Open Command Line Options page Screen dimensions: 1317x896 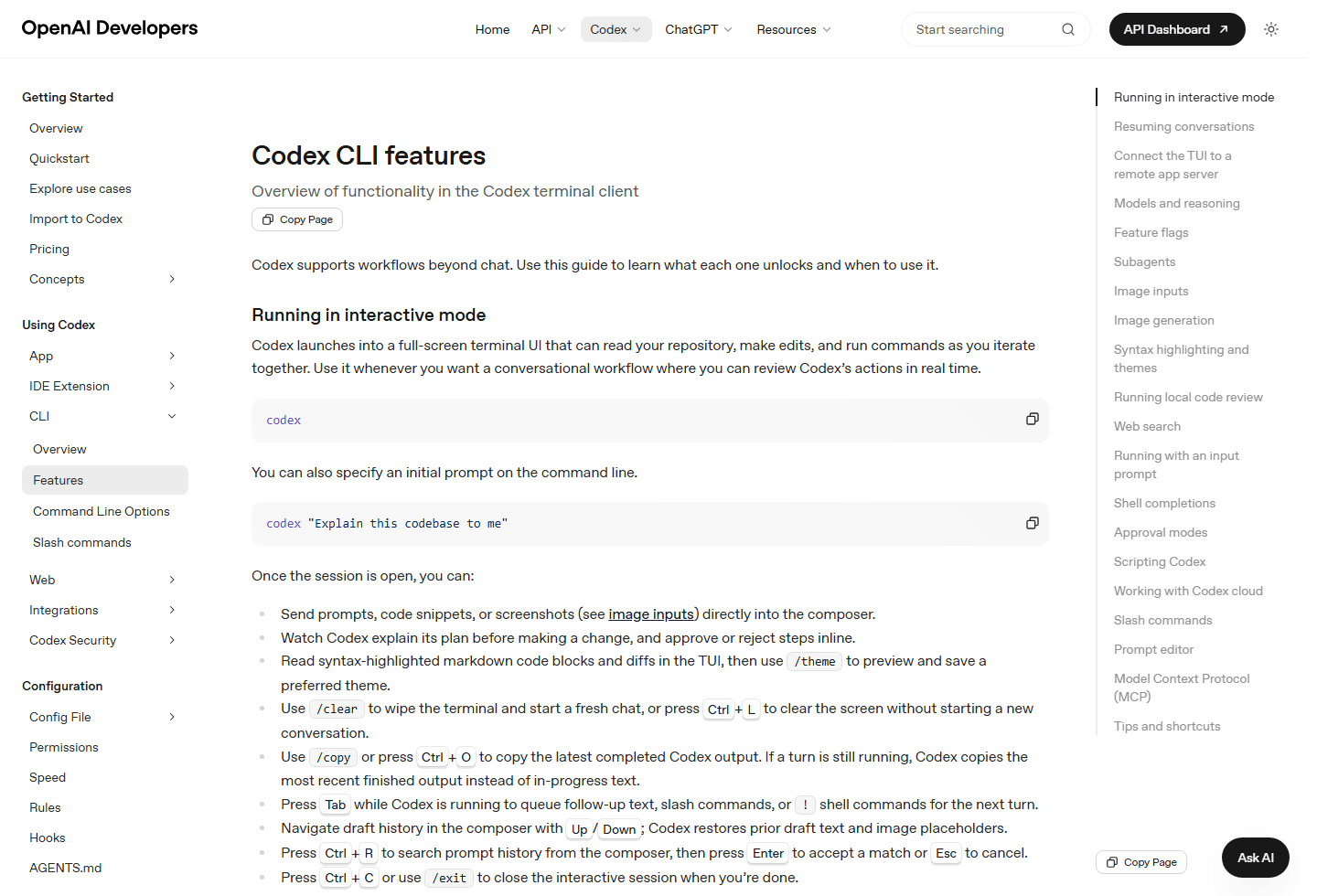pyautogui.click(x=102, y=511)
